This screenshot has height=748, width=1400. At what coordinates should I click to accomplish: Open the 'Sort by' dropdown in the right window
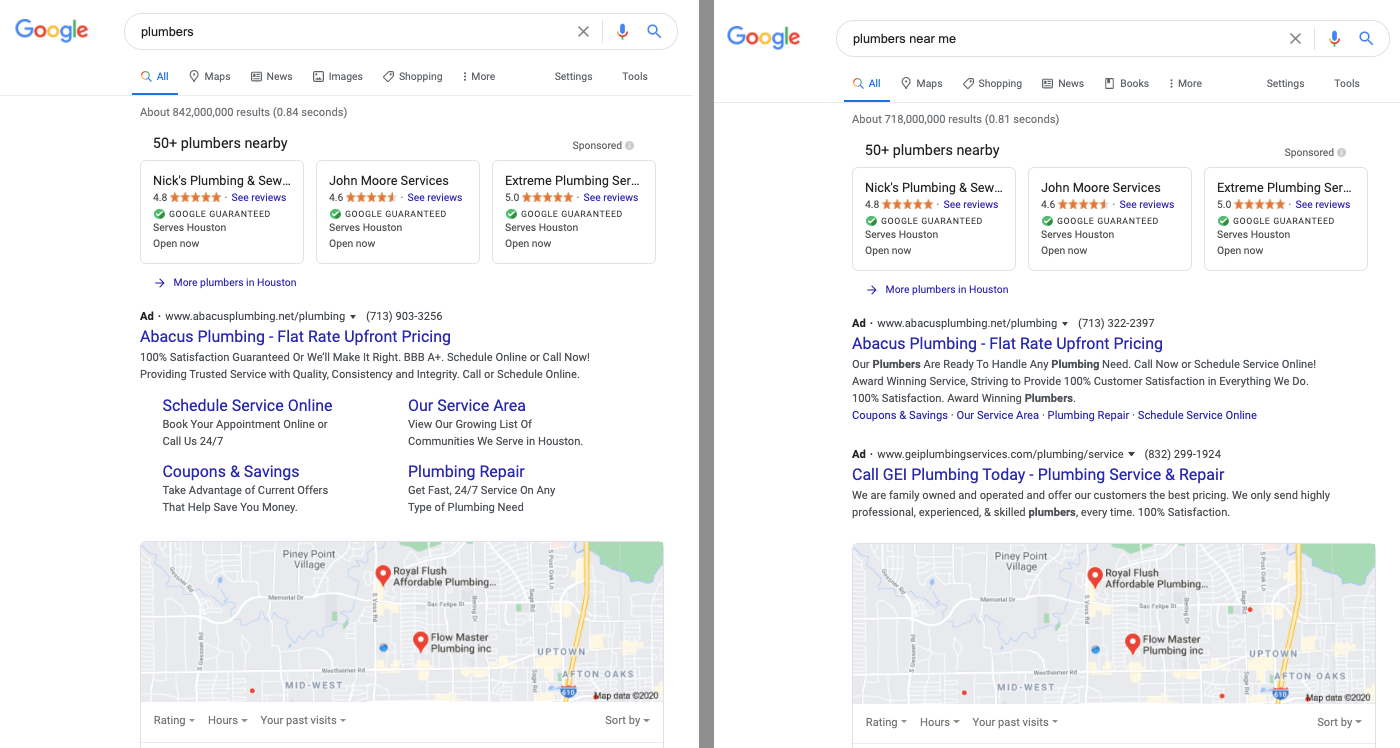pos(1339,722)
